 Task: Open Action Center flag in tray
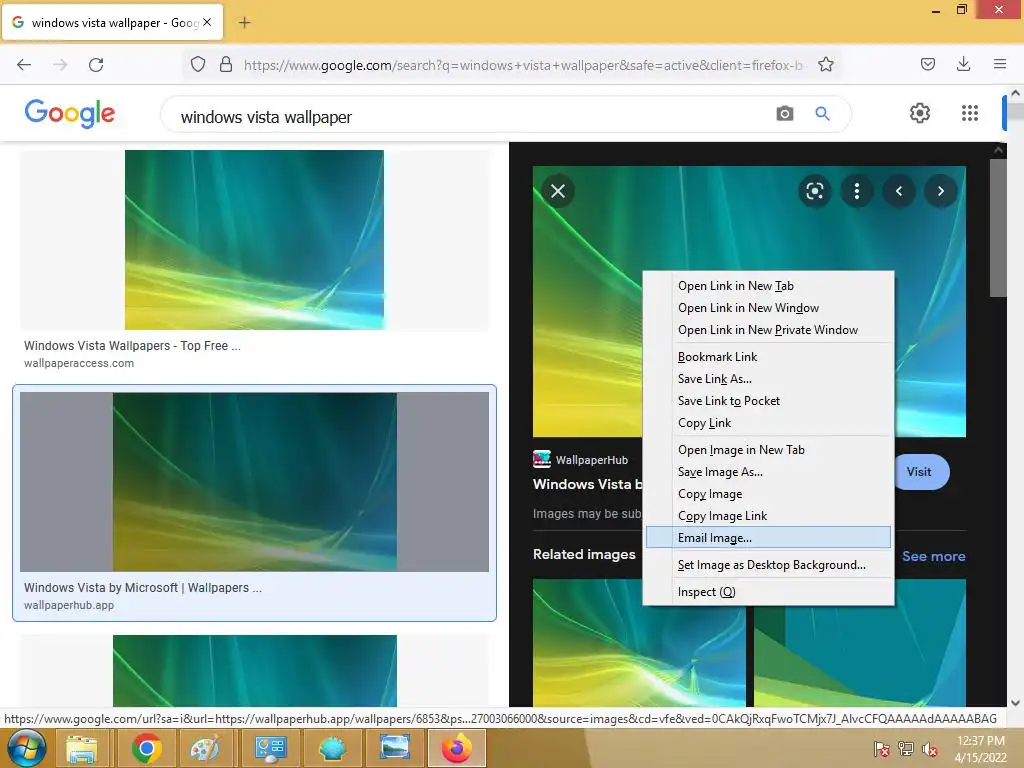click(x=881, y=748)
